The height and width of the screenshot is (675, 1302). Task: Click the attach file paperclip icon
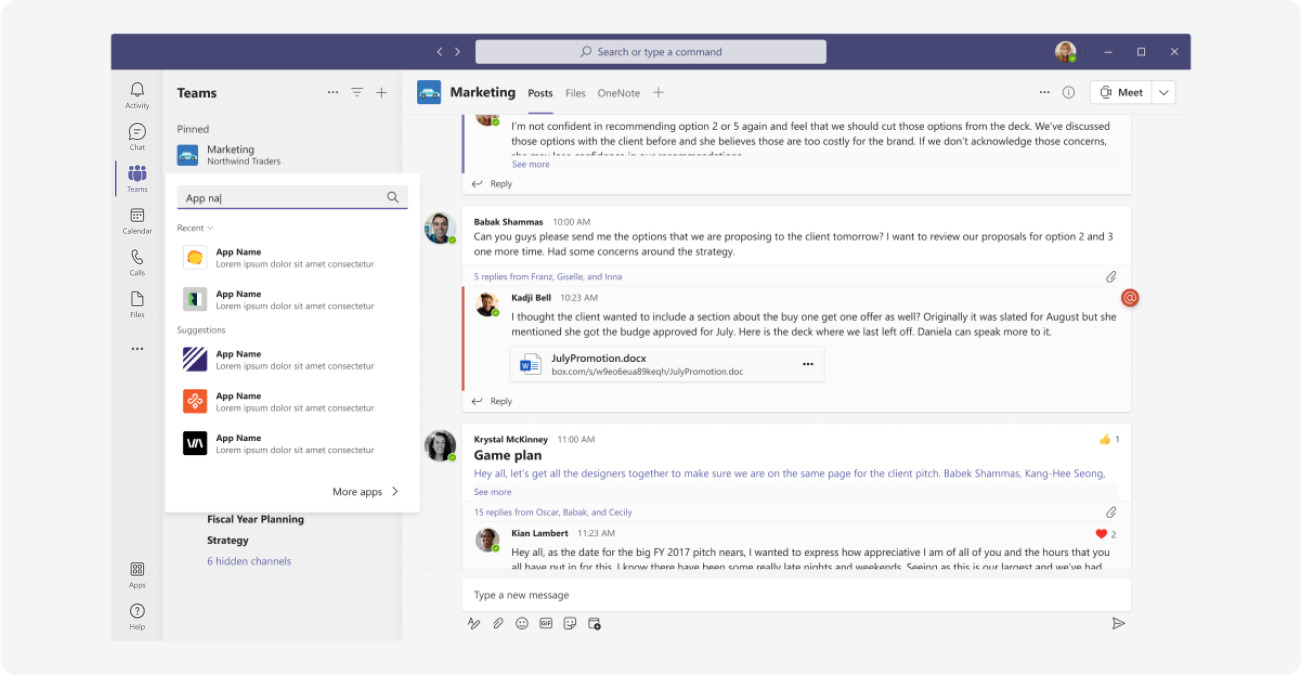pyautogui.click(x=498, y=623)
